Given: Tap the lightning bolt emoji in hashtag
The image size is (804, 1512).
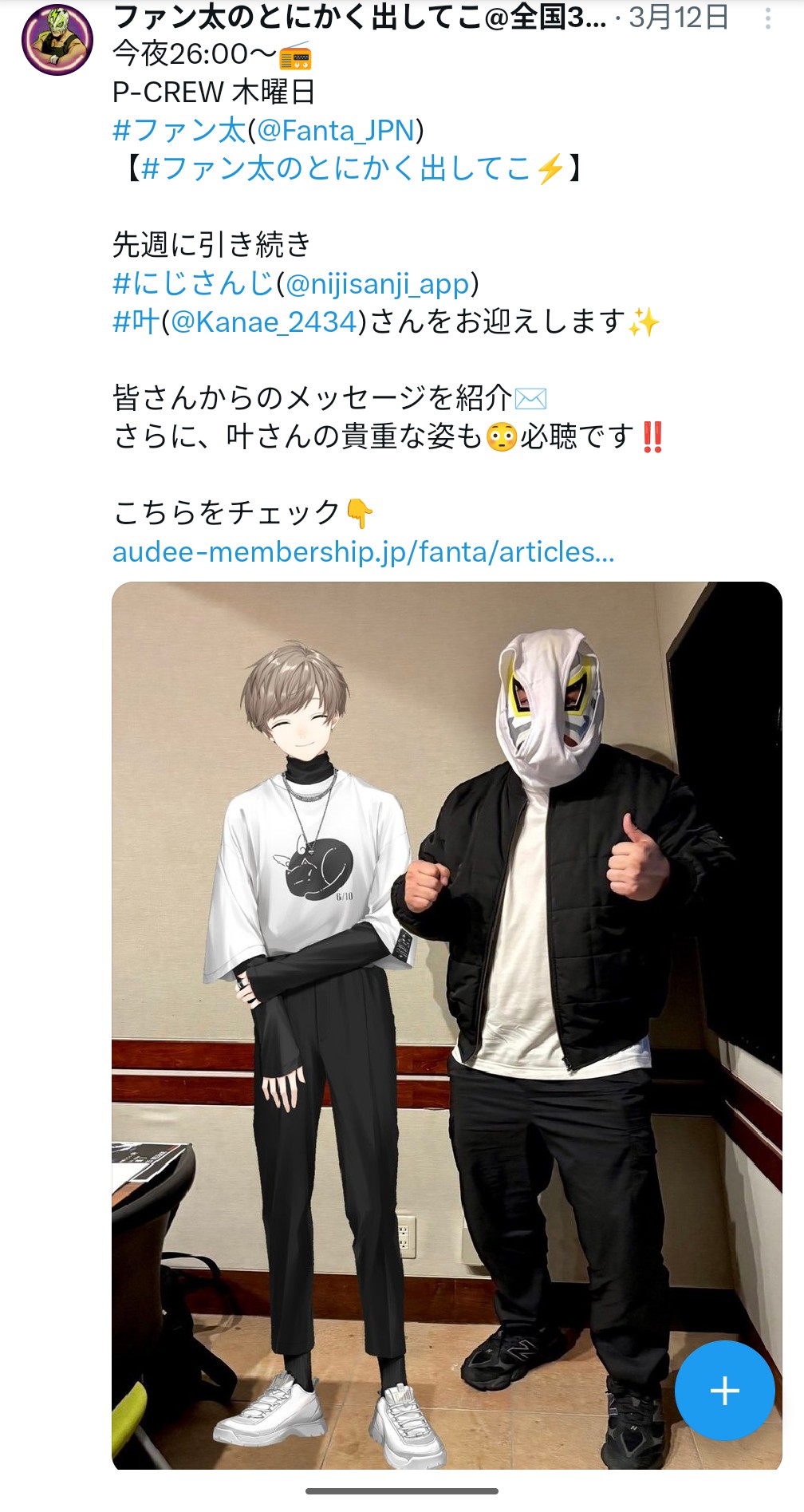Looking at the screenshot, I should click(550, 169).
